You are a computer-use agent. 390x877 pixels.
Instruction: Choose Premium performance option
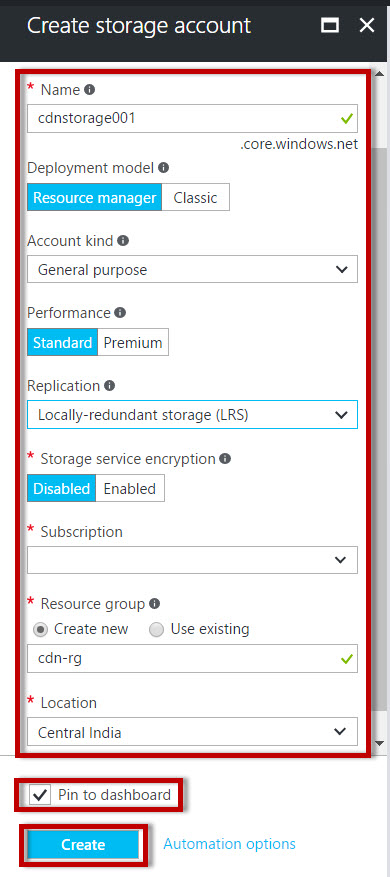tap(133, 342)
